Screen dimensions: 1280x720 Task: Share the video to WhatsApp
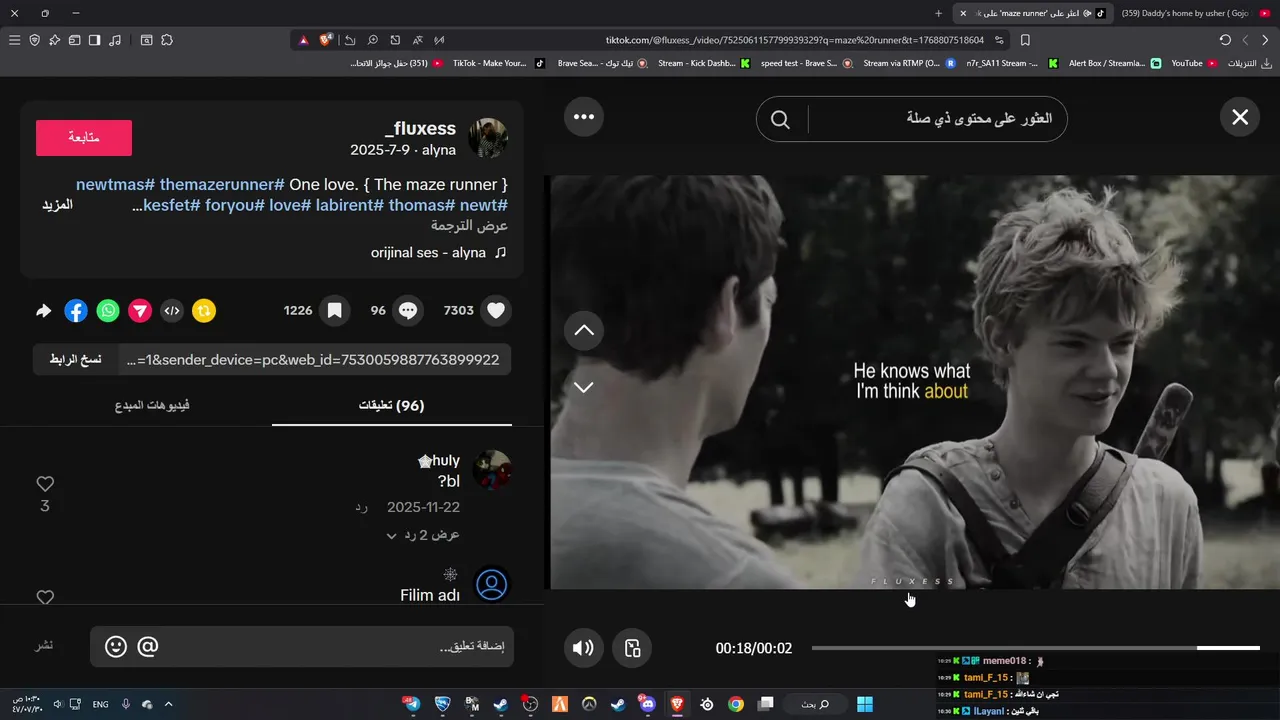[x=108, y=310]
